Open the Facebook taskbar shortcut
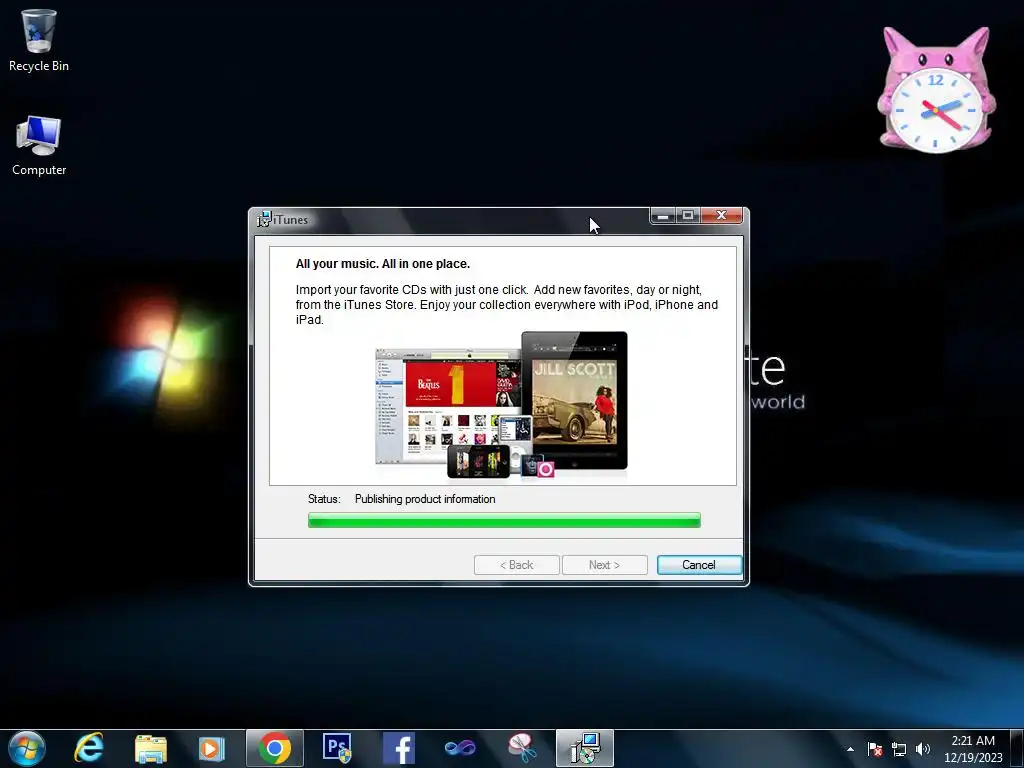 399,748
